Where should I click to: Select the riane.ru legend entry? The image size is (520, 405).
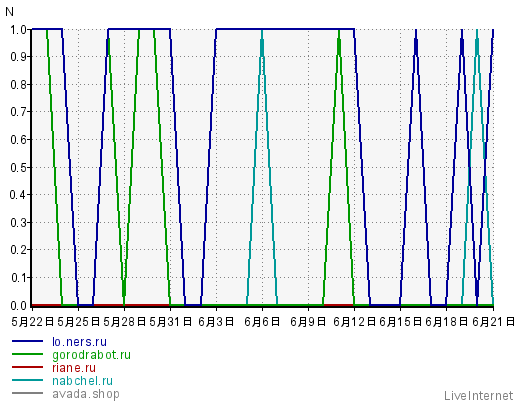pyautogui.click(x=74, y=368)
